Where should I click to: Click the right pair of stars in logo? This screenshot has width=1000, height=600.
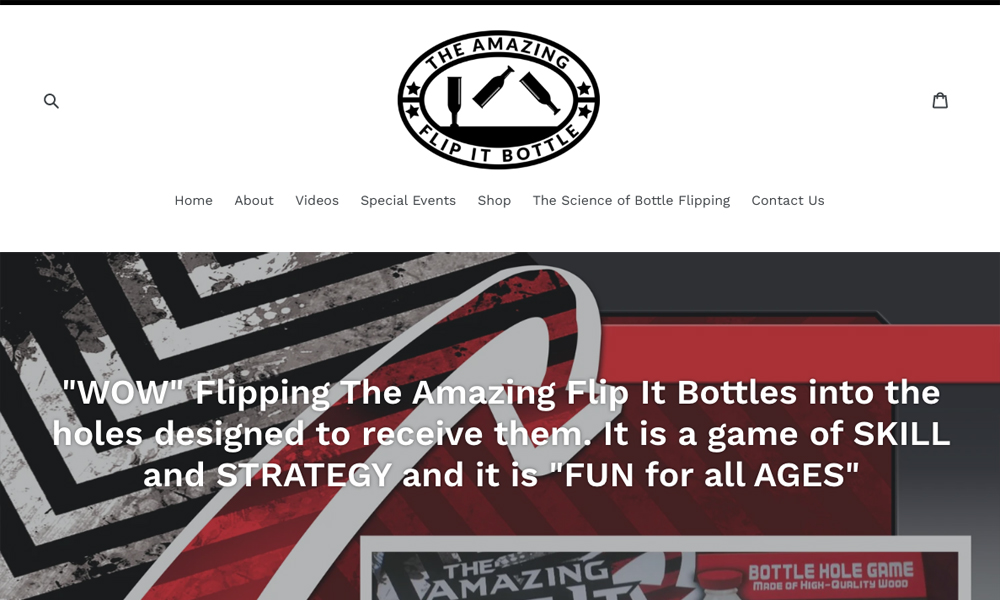(x=584, y=100)
